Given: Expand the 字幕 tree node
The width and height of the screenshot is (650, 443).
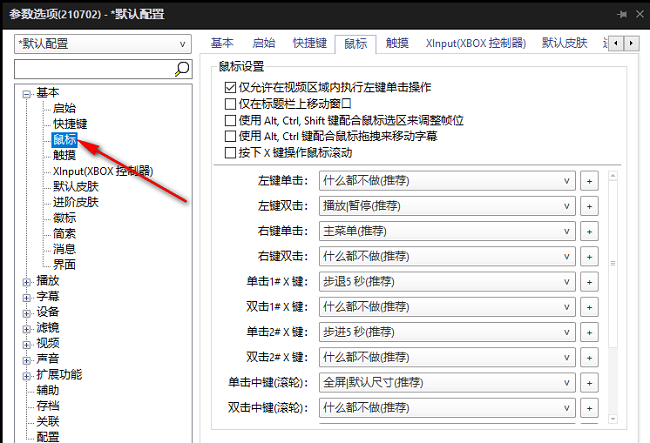Looking at the screenshot, I should tap(27, 298).
